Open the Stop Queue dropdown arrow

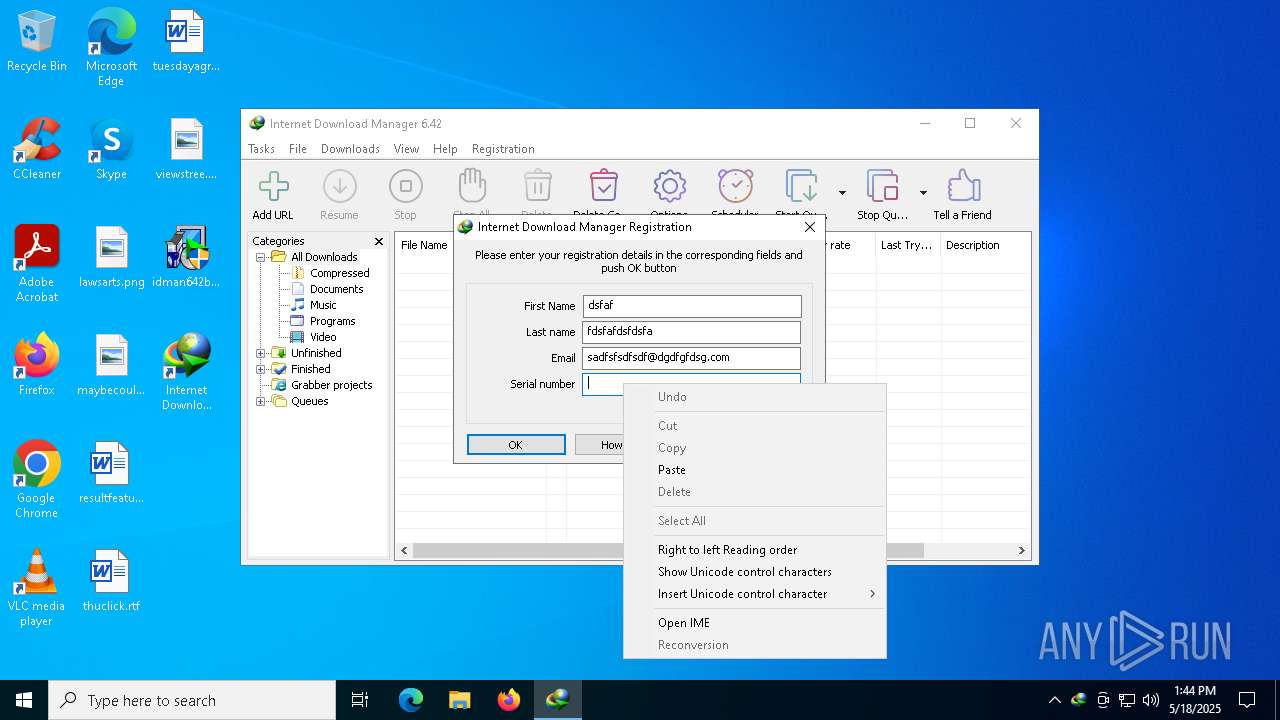pyautogui.click(x=923, y=193)
